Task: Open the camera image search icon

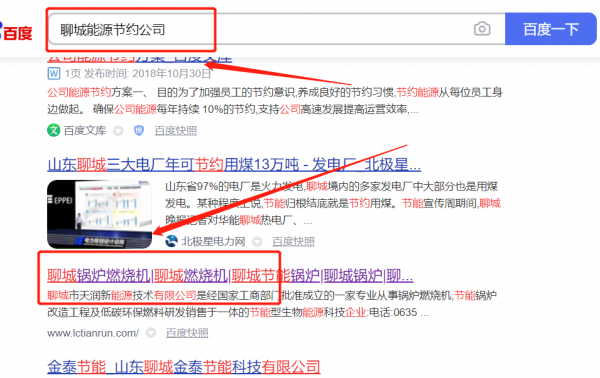Action: tap(482, 29)
